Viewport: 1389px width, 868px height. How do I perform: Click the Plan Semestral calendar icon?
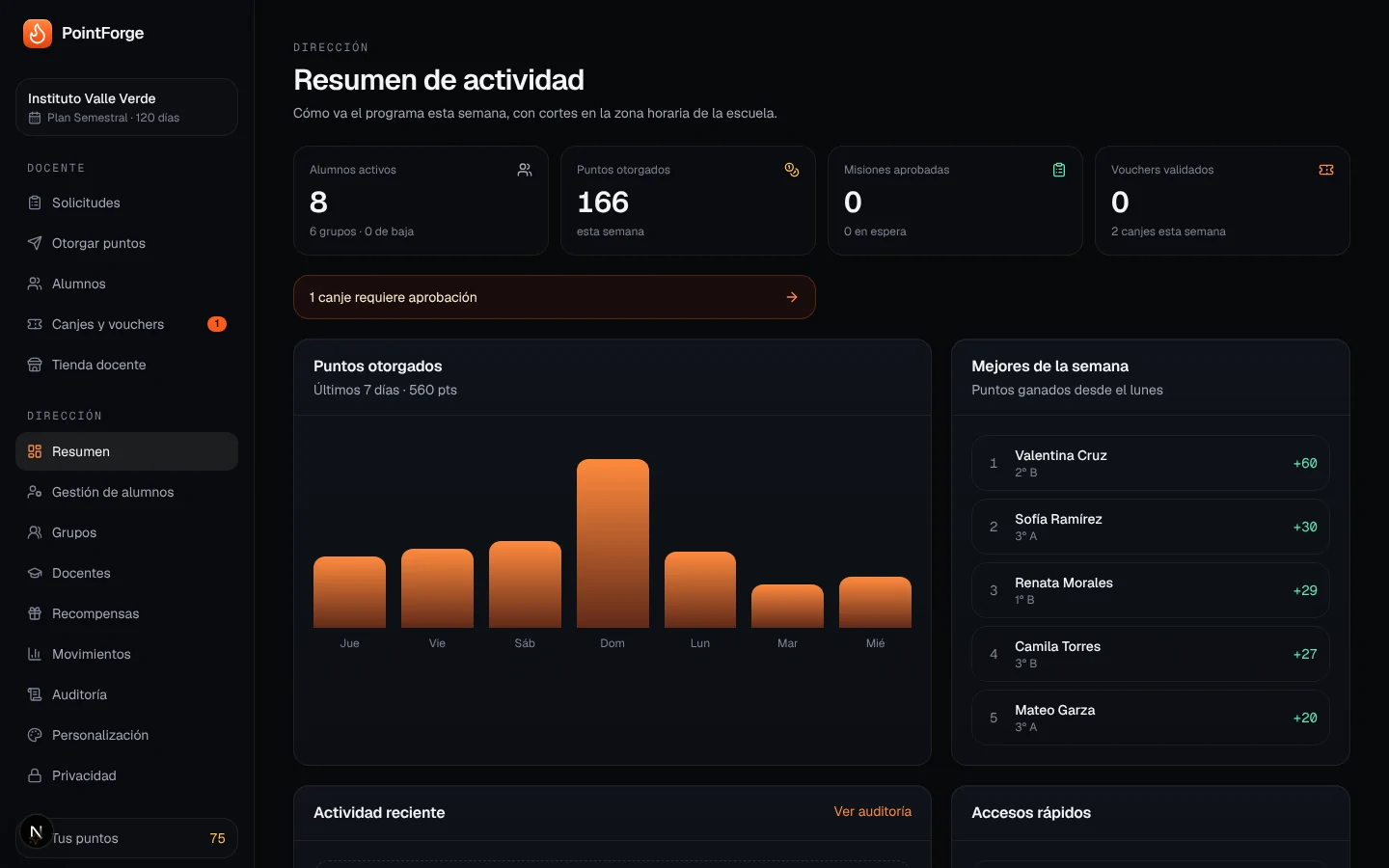35,118
